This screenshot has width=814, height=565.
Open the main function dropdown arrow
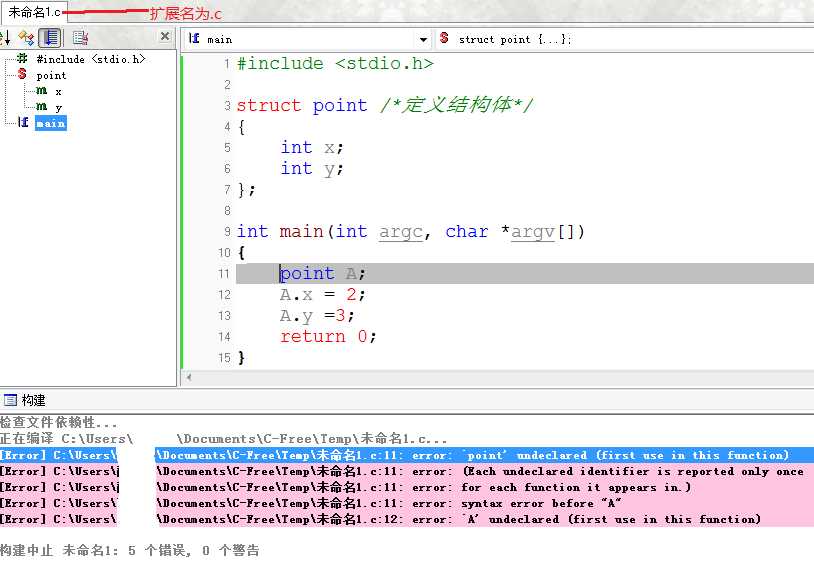(423, 39)
